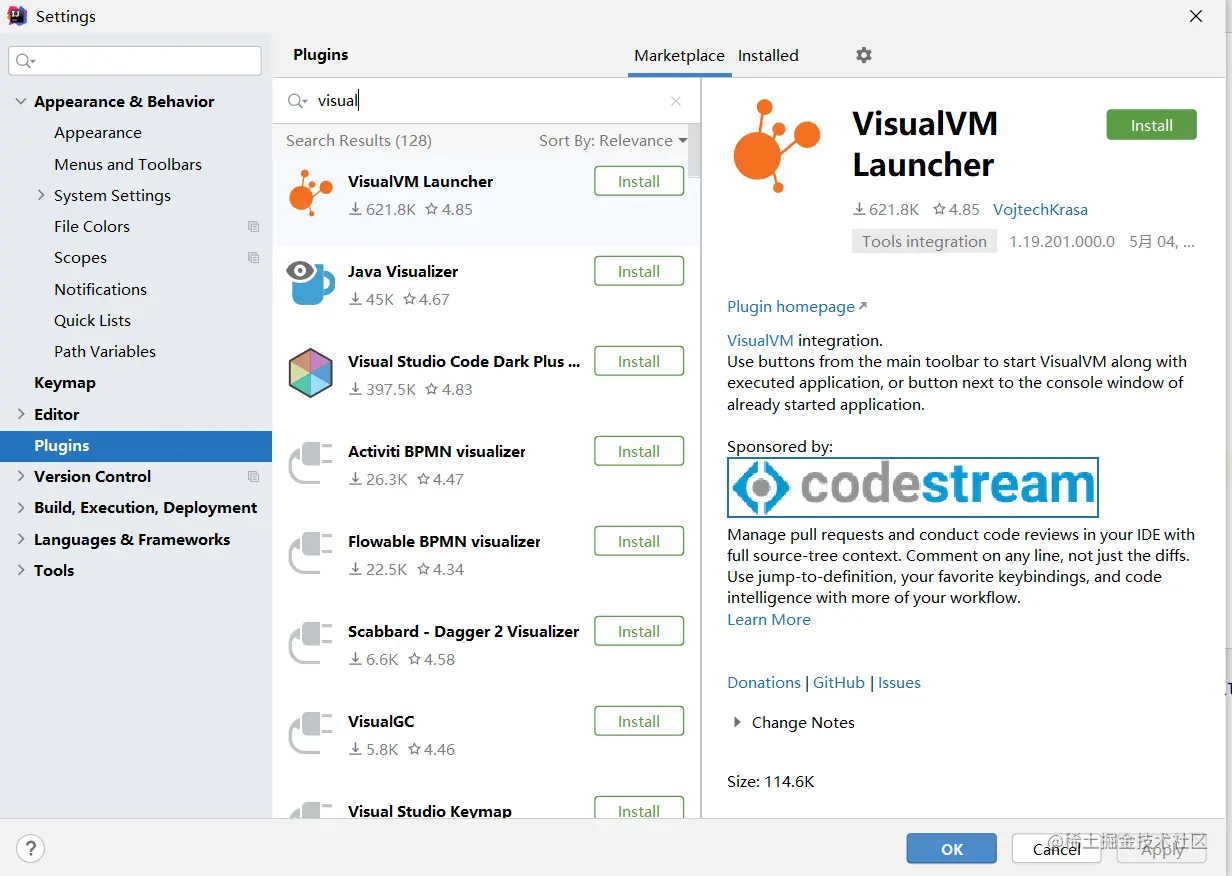Image resolution: width=1232 pixels, height=876 pixels.
Task: Open the Sort By: Relevance dropdown
Action: pos(613,141)
